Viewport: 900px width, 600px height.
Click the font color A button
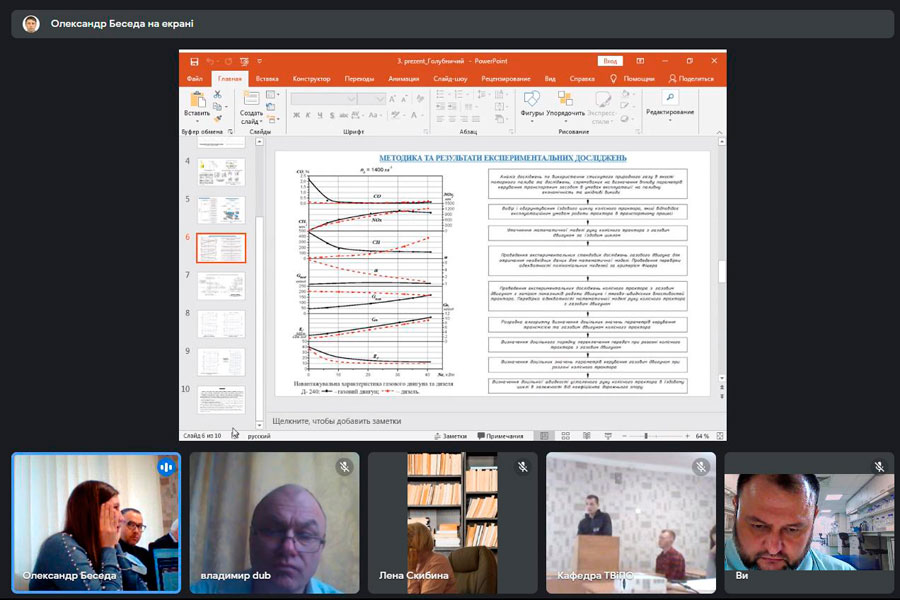tap(414, 115)
